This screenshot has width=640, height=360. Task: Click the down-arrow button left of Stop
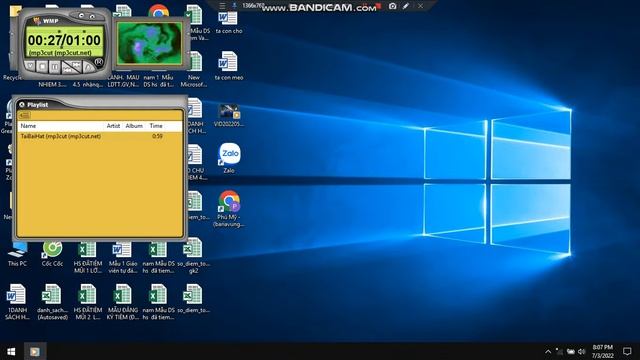click(30, 66)
